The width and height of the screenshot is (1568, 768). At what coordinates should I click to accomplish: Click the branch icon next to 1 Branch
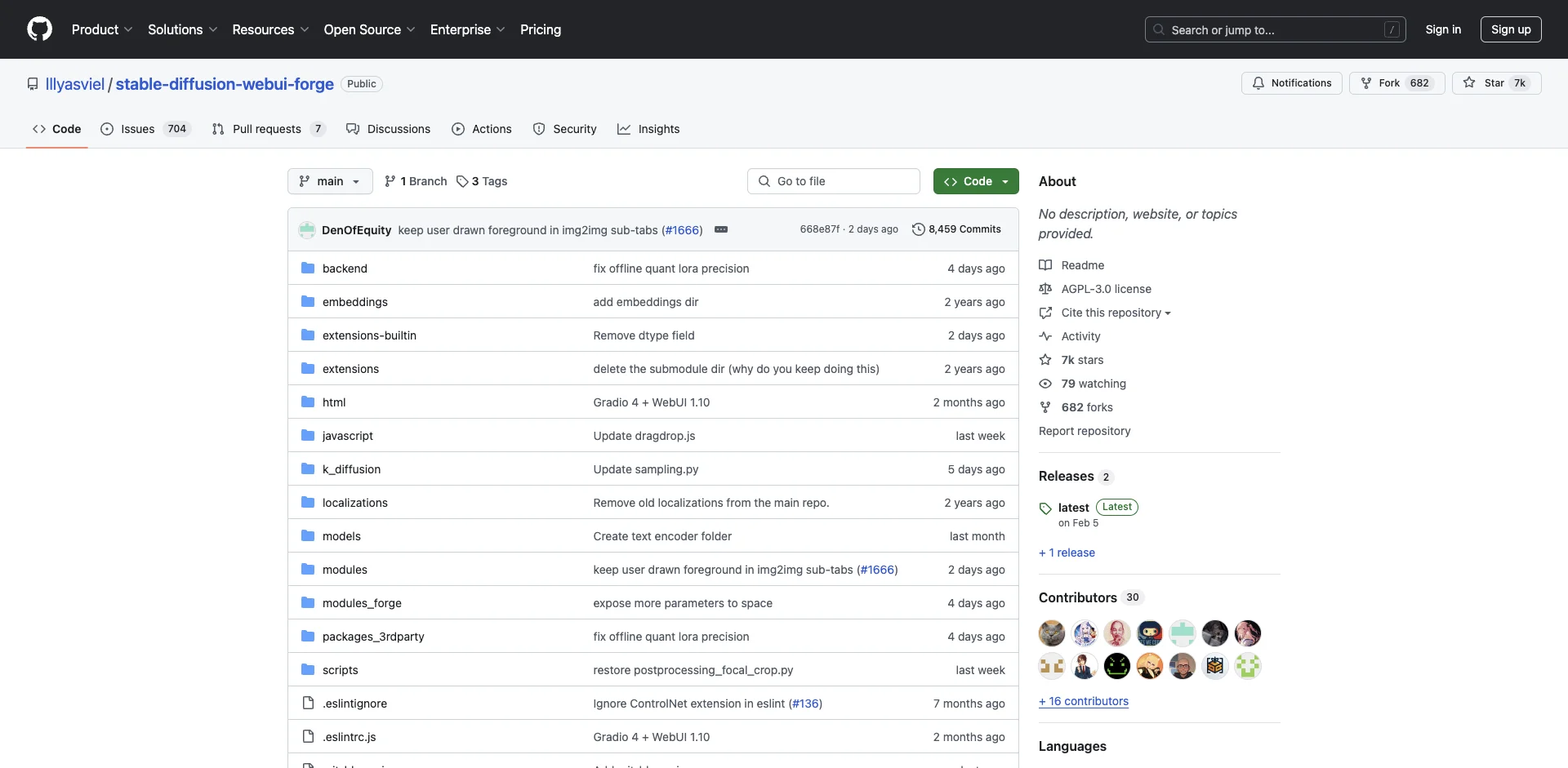390,181
